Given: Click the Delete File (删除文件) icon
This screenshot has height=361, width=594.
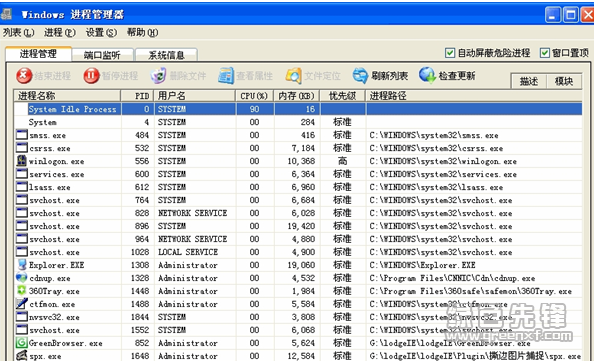Looking at the screenshot, I should click(x=158, y=76).
